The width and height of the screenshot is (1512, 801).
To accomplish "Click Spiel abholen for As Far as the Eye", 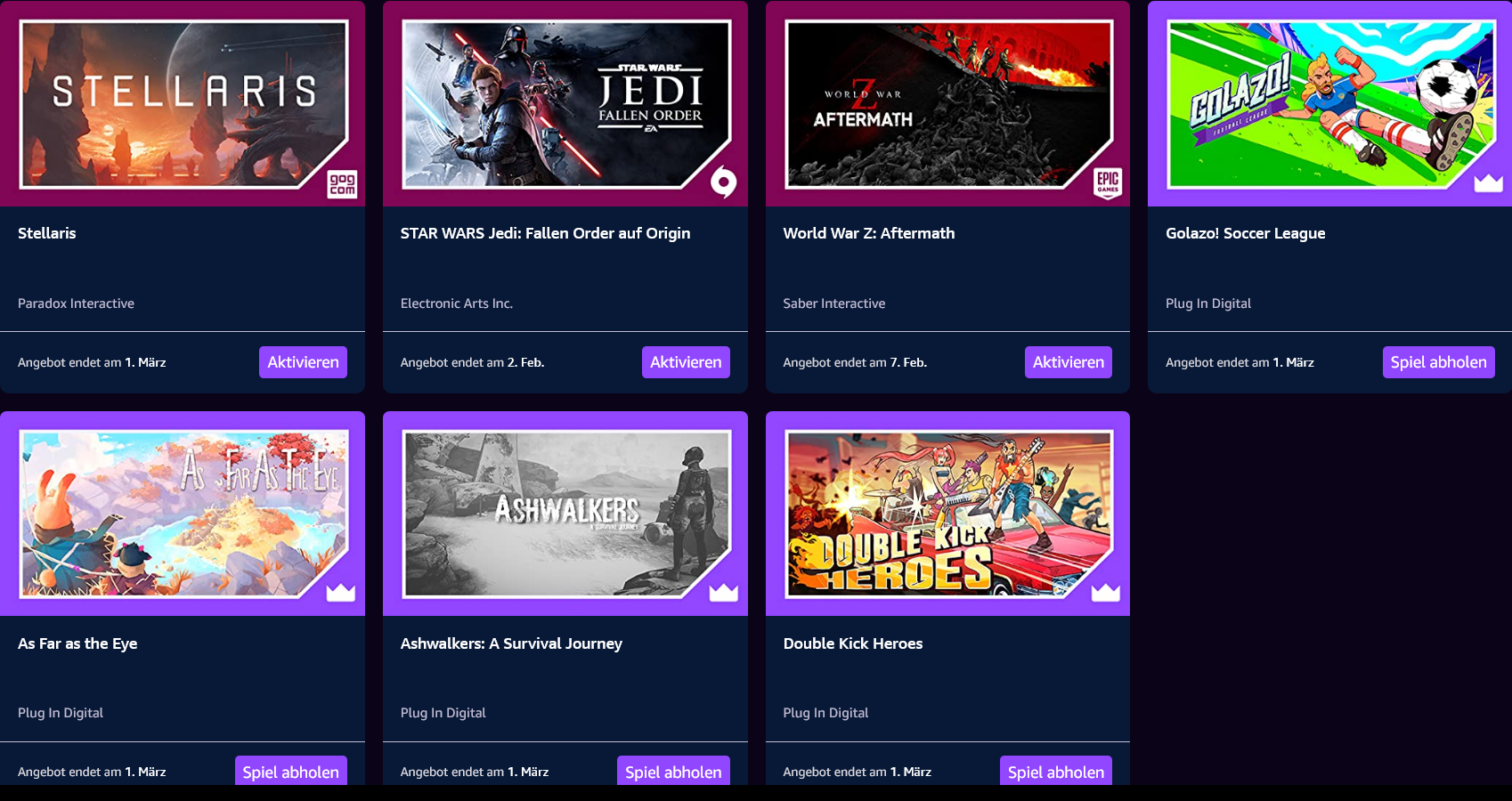I will (291, 771).
